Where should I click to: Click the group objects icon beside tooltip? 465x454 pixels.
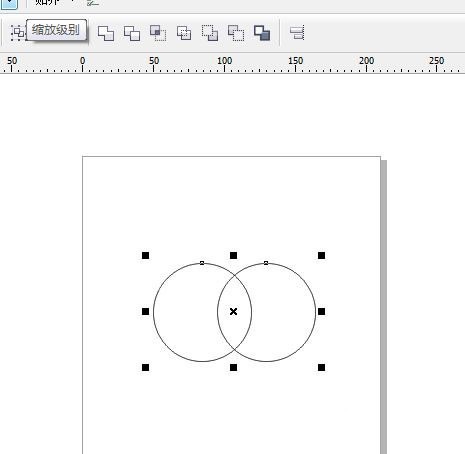coord(17,33)
